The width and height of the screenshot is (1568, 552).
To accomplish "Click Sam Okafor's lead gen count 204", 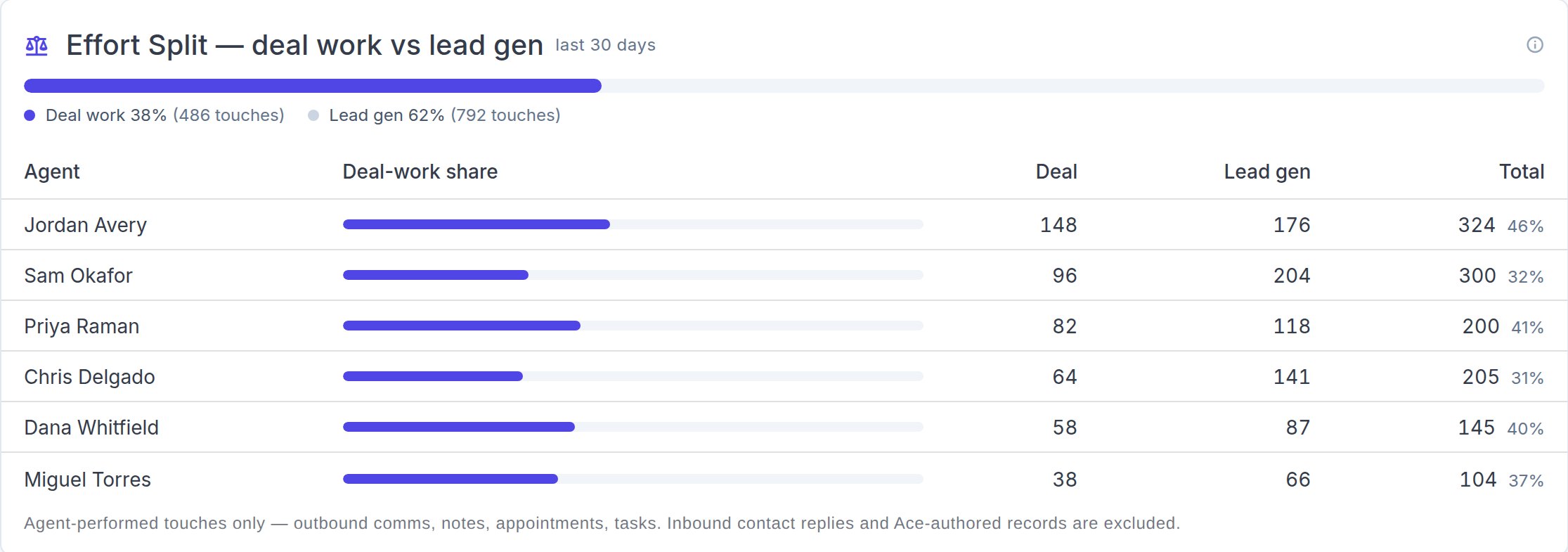I will (x=1292, y=276).
